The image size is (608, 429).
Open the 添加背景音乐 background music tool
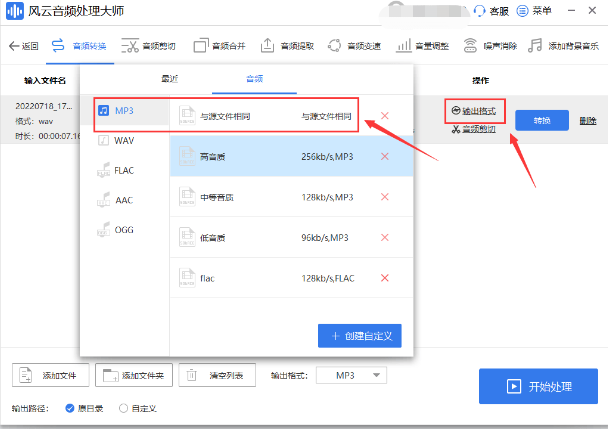(563, 46)
